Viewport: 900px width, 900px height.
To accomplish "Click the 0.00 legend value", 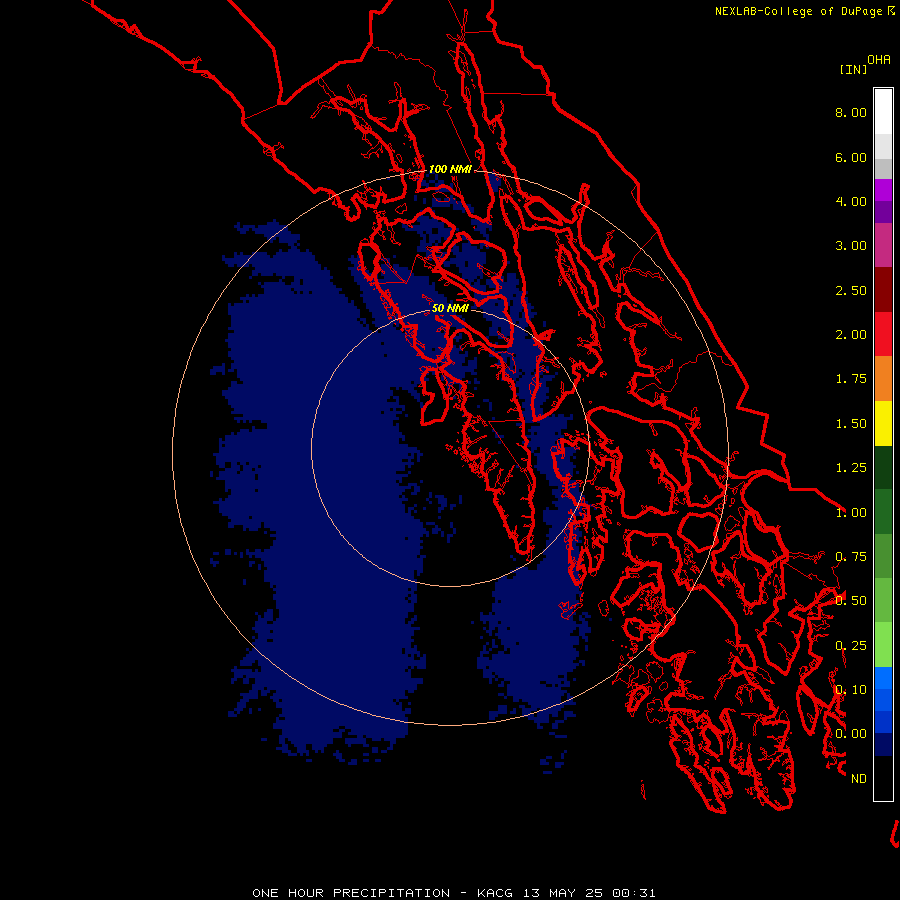I will [851, 734].
